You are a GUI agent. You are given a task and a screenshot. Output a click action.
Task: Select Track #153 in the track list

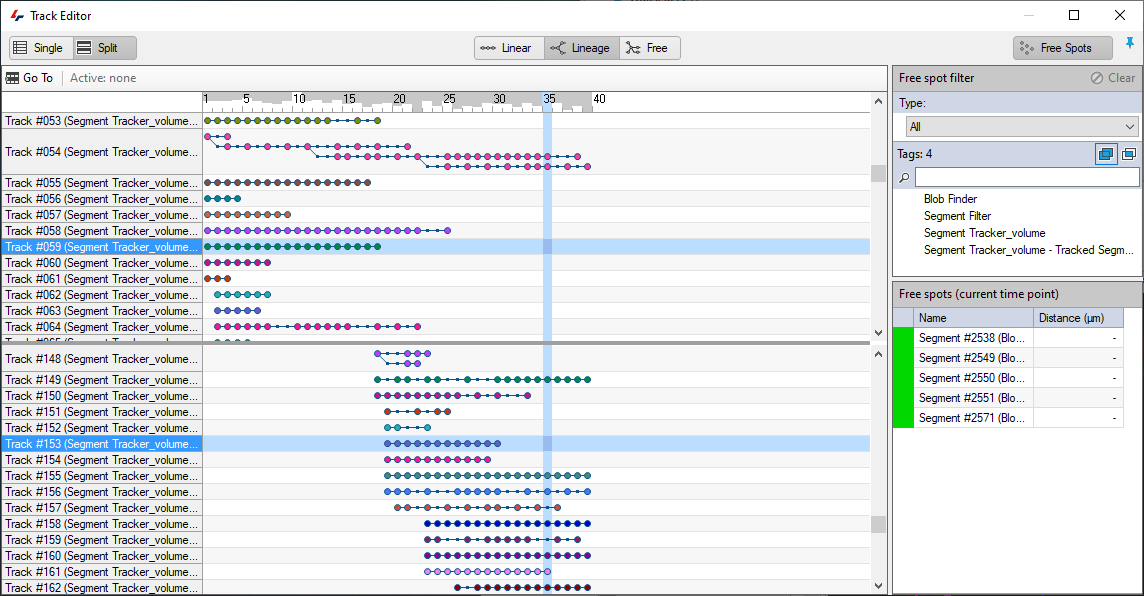pyautogui.click(x=100, y=443)
